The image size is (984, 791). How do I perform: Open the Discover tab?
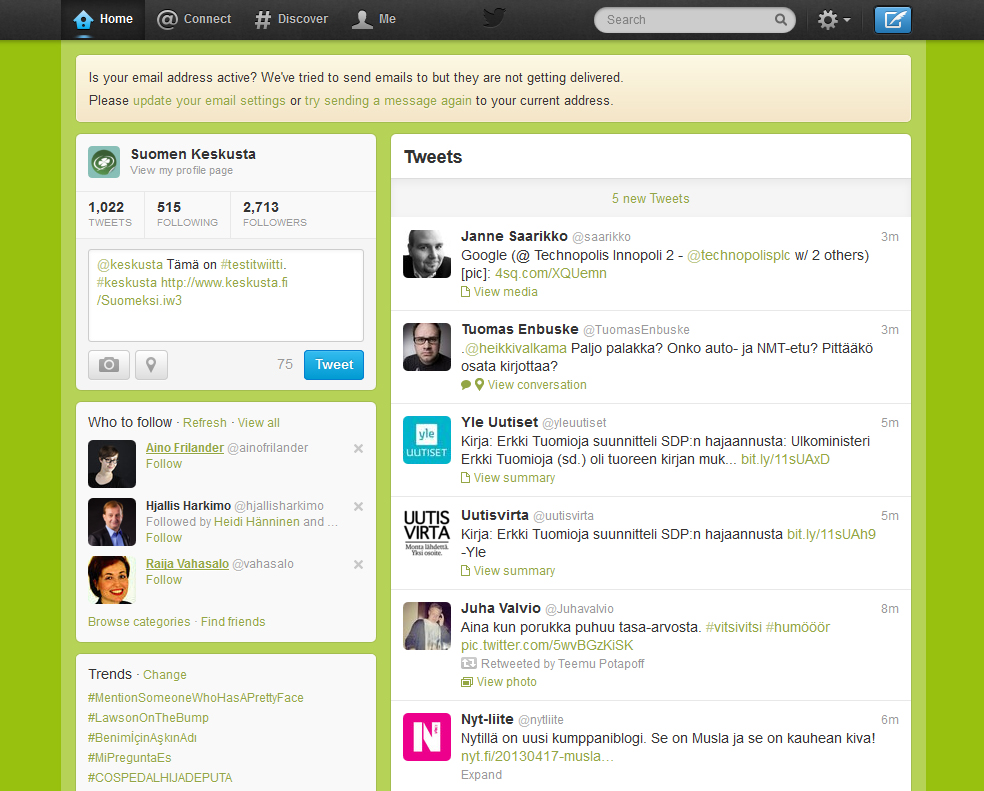click(291, 19)
